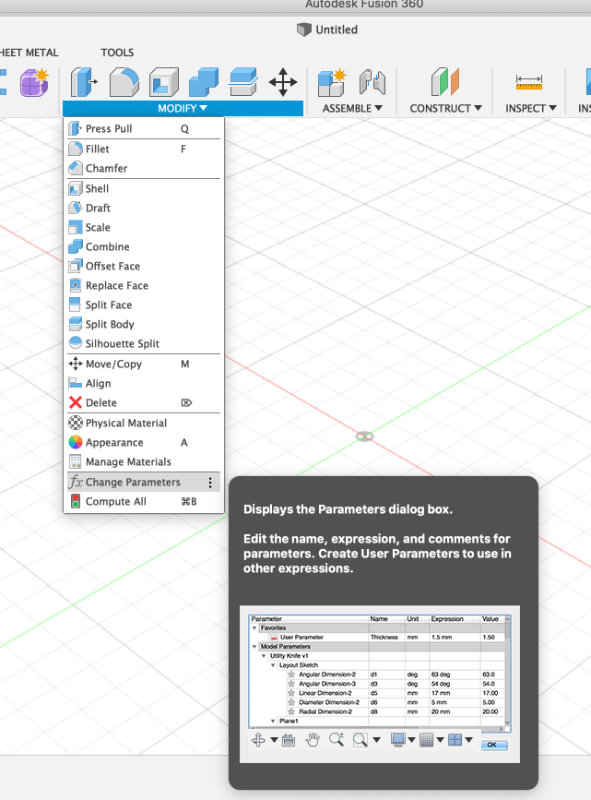Click the Move/Copy toolbar icon
The width and height of the screenshot is (591, 800).
click(283, 82)
